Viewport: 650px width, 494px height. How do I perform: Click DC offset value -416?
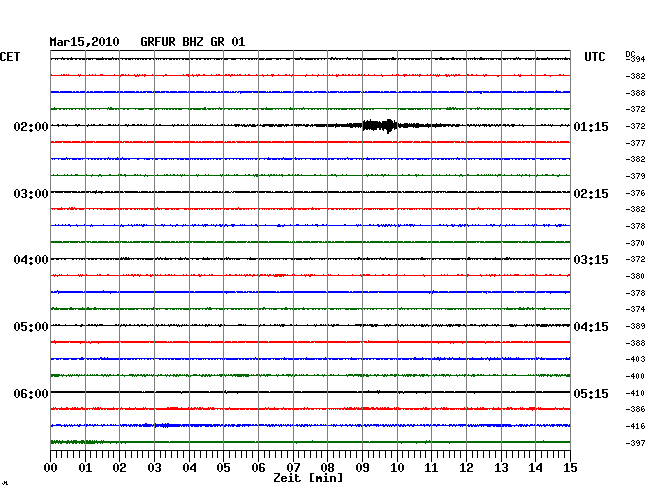635,426
